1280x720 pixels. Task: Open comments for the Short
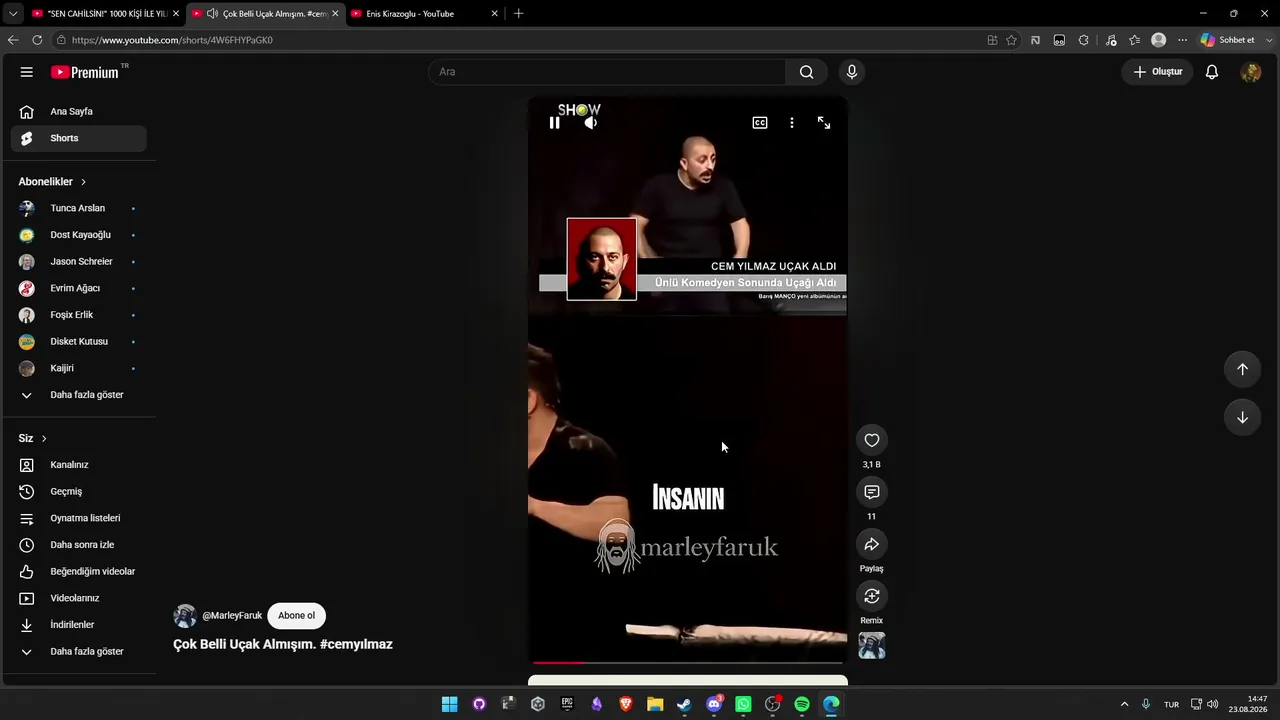point(872,492)
